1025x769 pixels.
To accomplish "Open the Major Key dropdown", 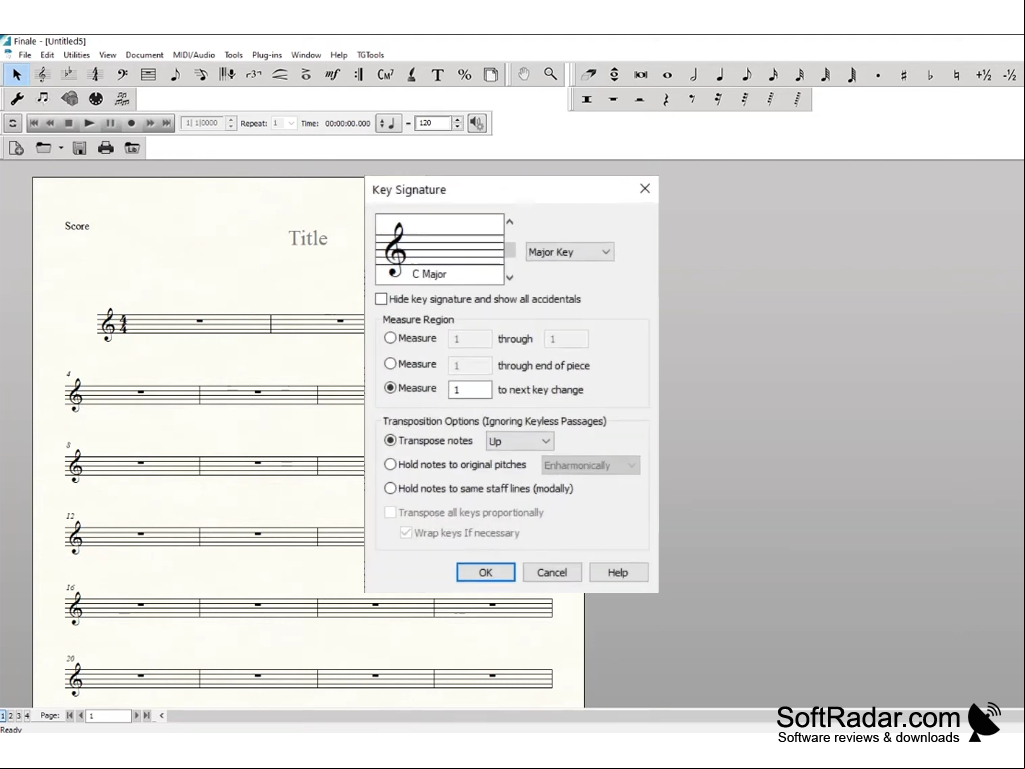I will (569, 252).
